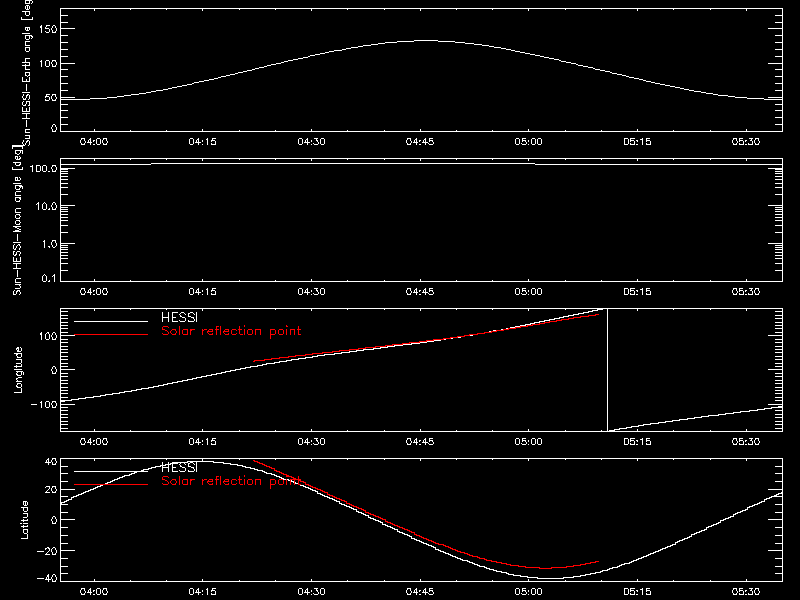Click 04:45 under the Longitude plot

pos(420,442)
